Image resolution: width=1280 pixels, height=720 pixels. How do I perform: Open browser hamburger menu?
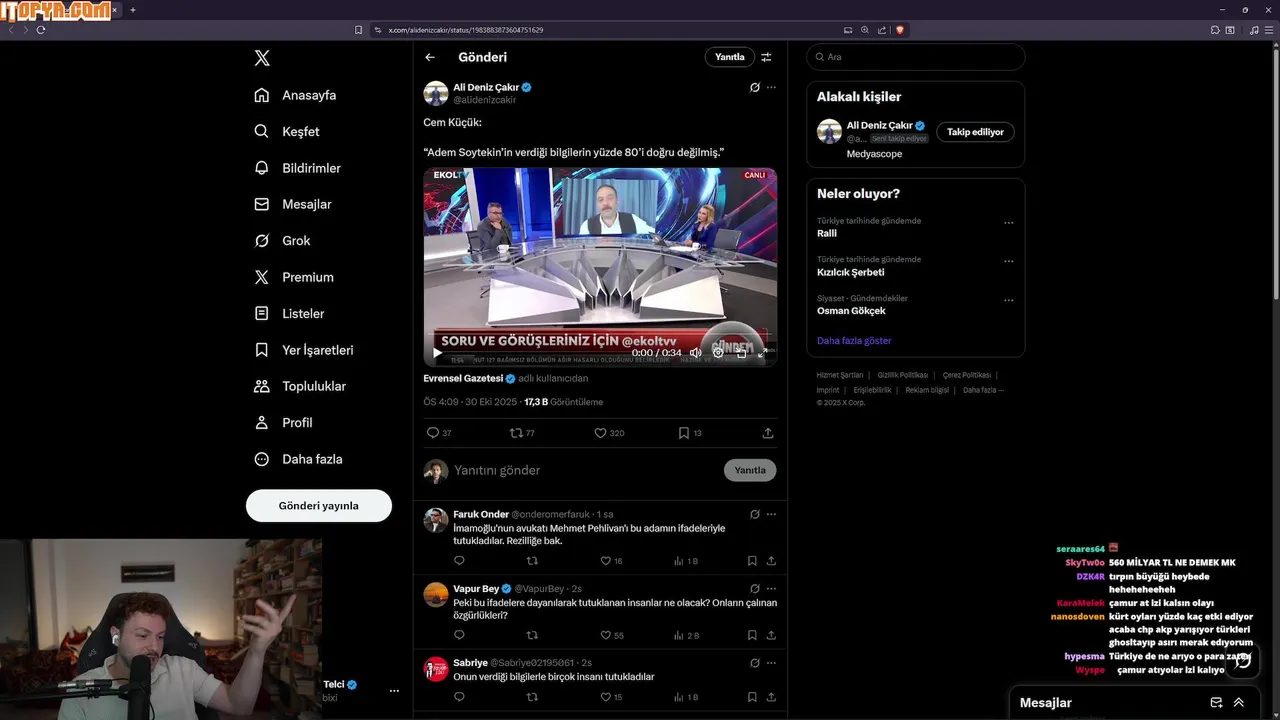click(x=1270, y=30)
